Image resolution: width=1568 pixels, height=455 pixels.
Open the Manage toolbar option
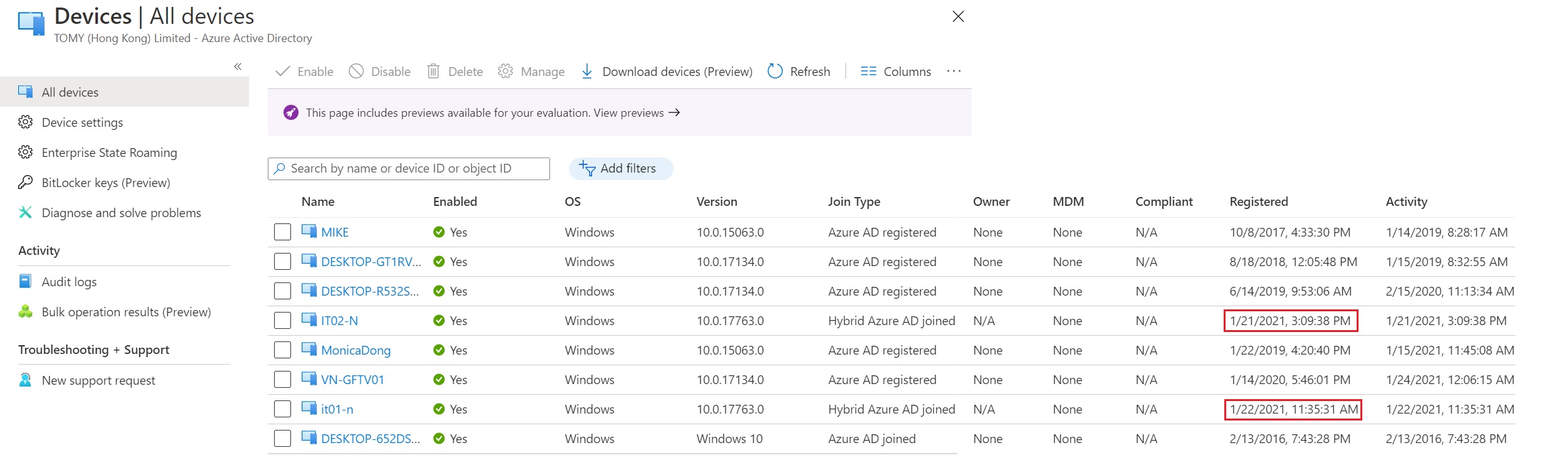click(x=531, y=72)
